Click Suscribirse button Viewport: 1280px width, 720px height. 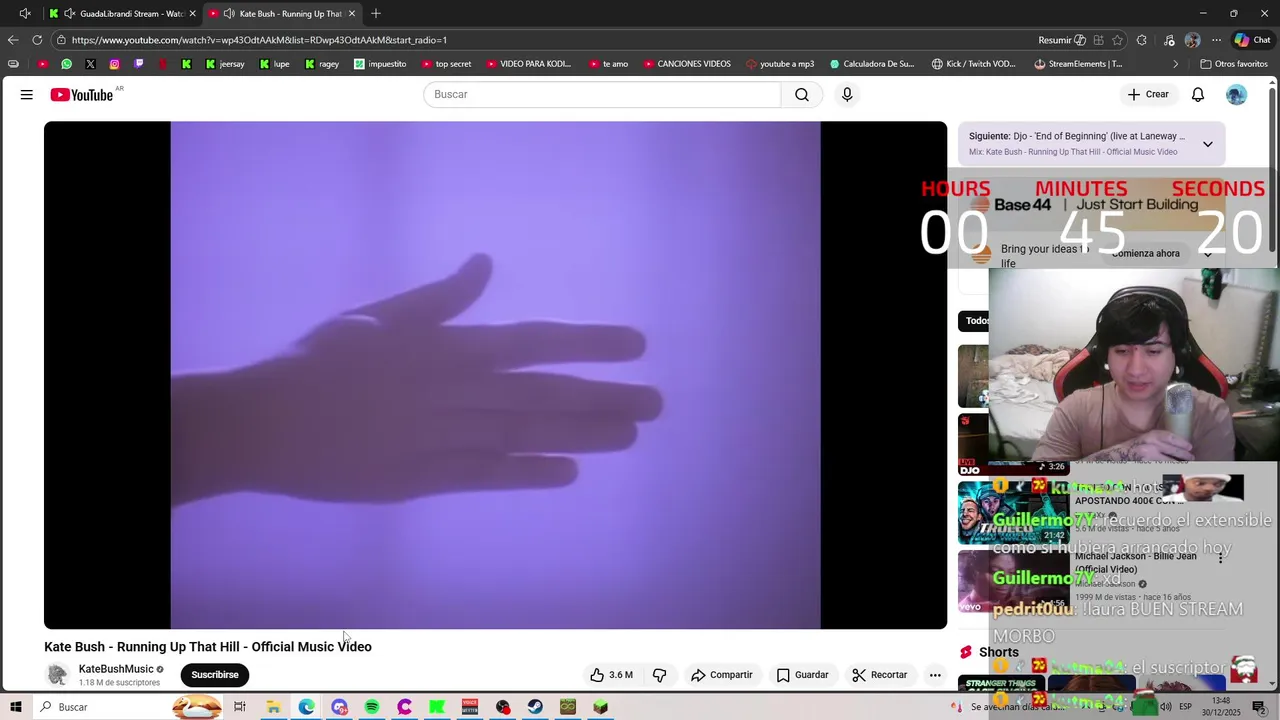click(x=215, y=675)
